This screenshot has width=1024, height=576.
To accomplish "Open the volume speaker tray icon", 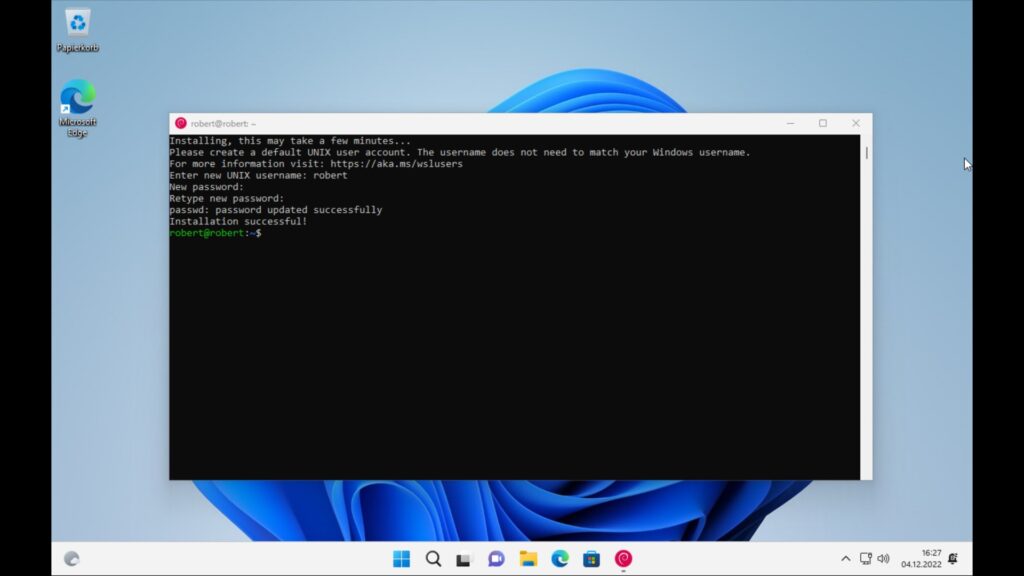I will coord(884,559).
